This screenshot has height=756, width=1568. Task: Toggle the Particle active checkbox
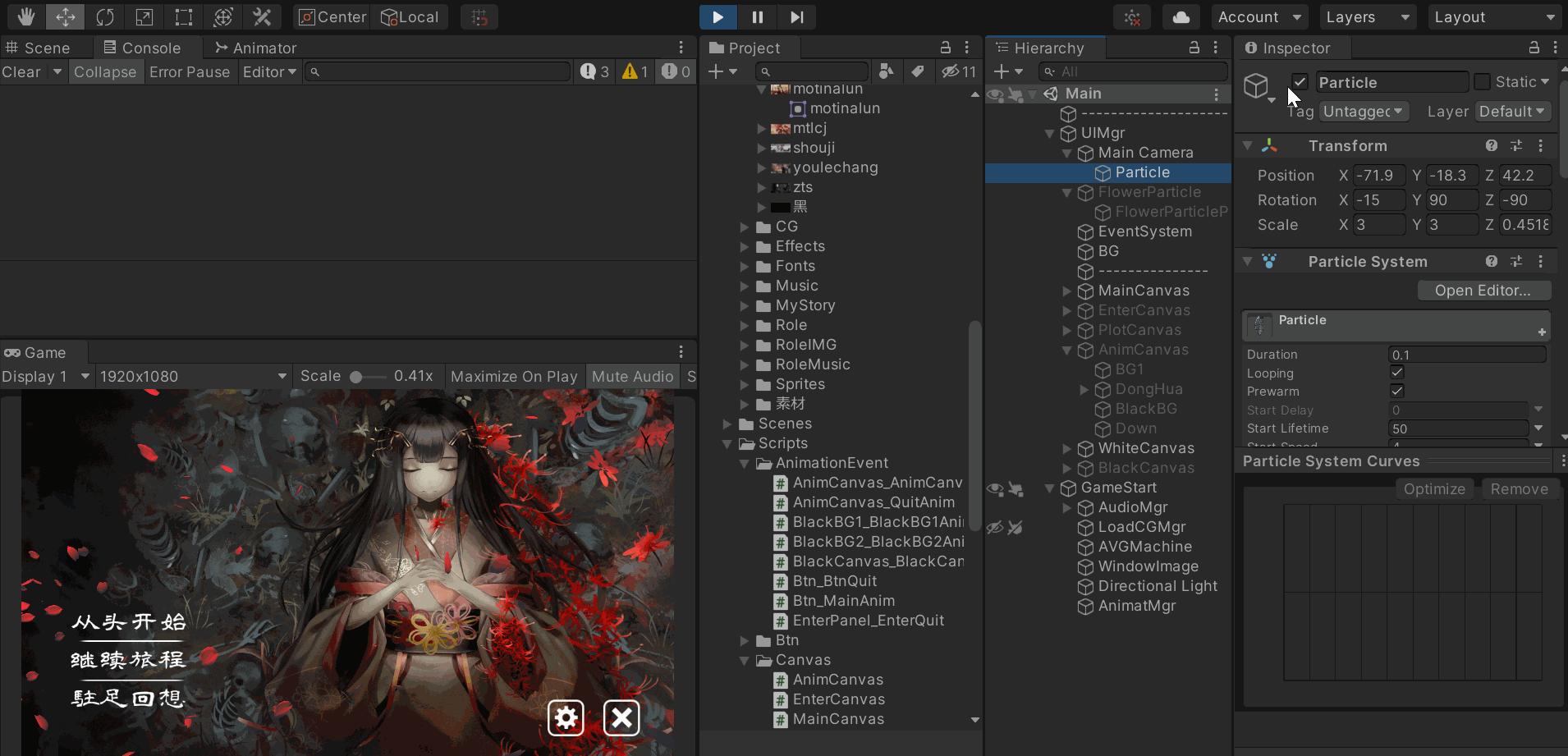coord(1300,81)
